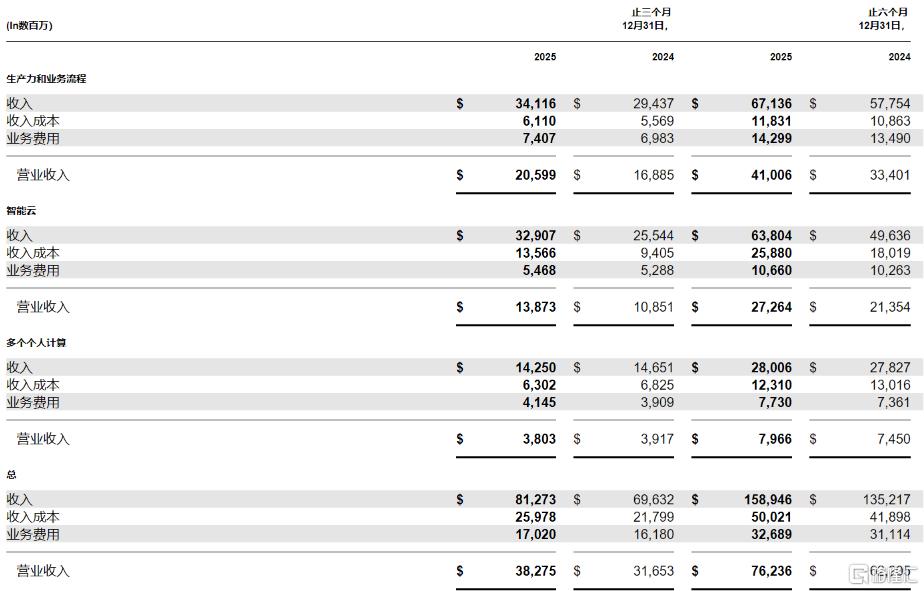The width and height of the screenshot is (924, 591).
Task: Select six-month 2024 生产力 revenue 57,754
Action: pyautogui.click(x=889, y=103)
